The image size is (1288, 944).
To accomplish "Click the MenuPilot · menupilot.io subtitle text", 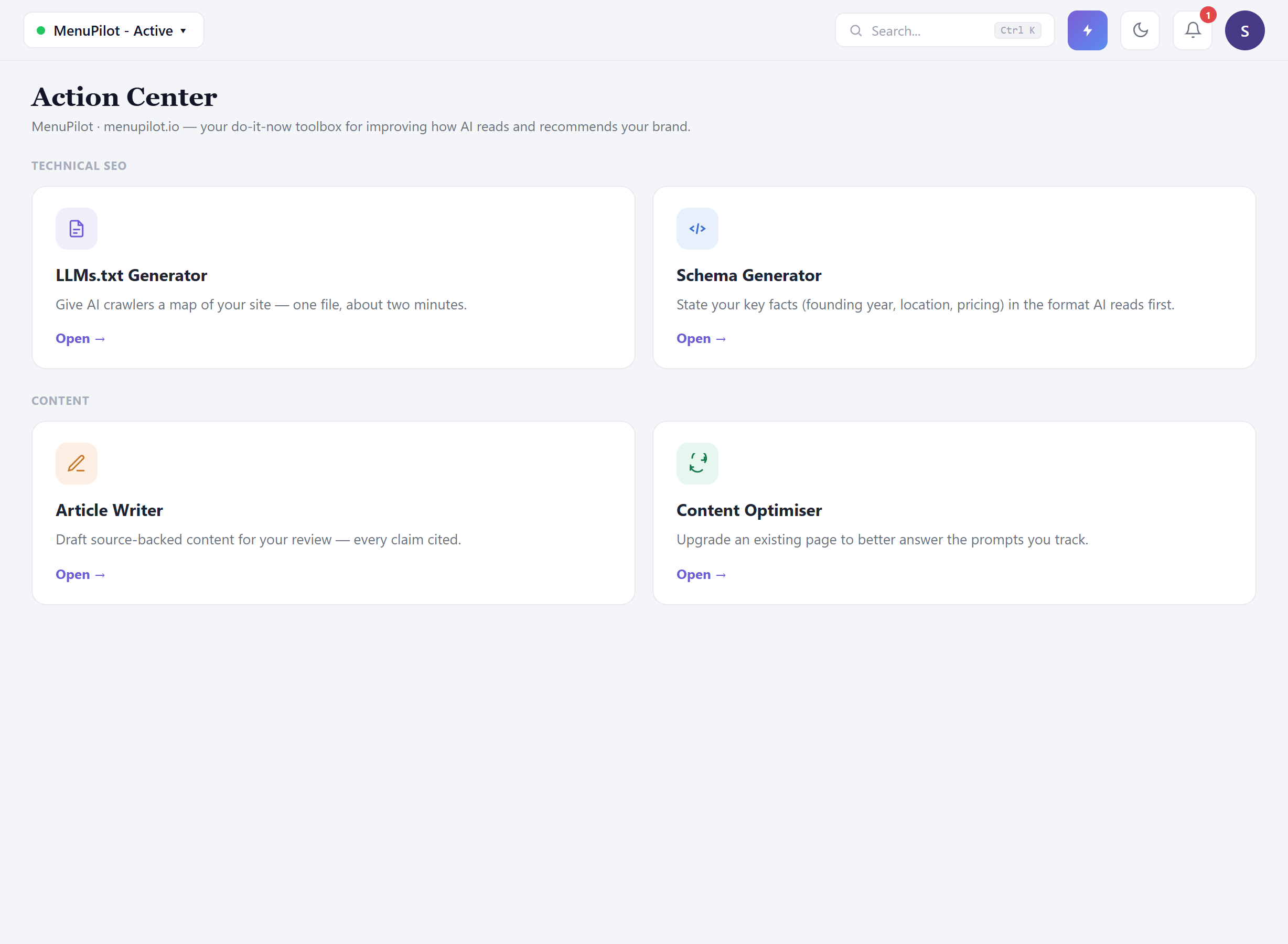I will point(361,126).
